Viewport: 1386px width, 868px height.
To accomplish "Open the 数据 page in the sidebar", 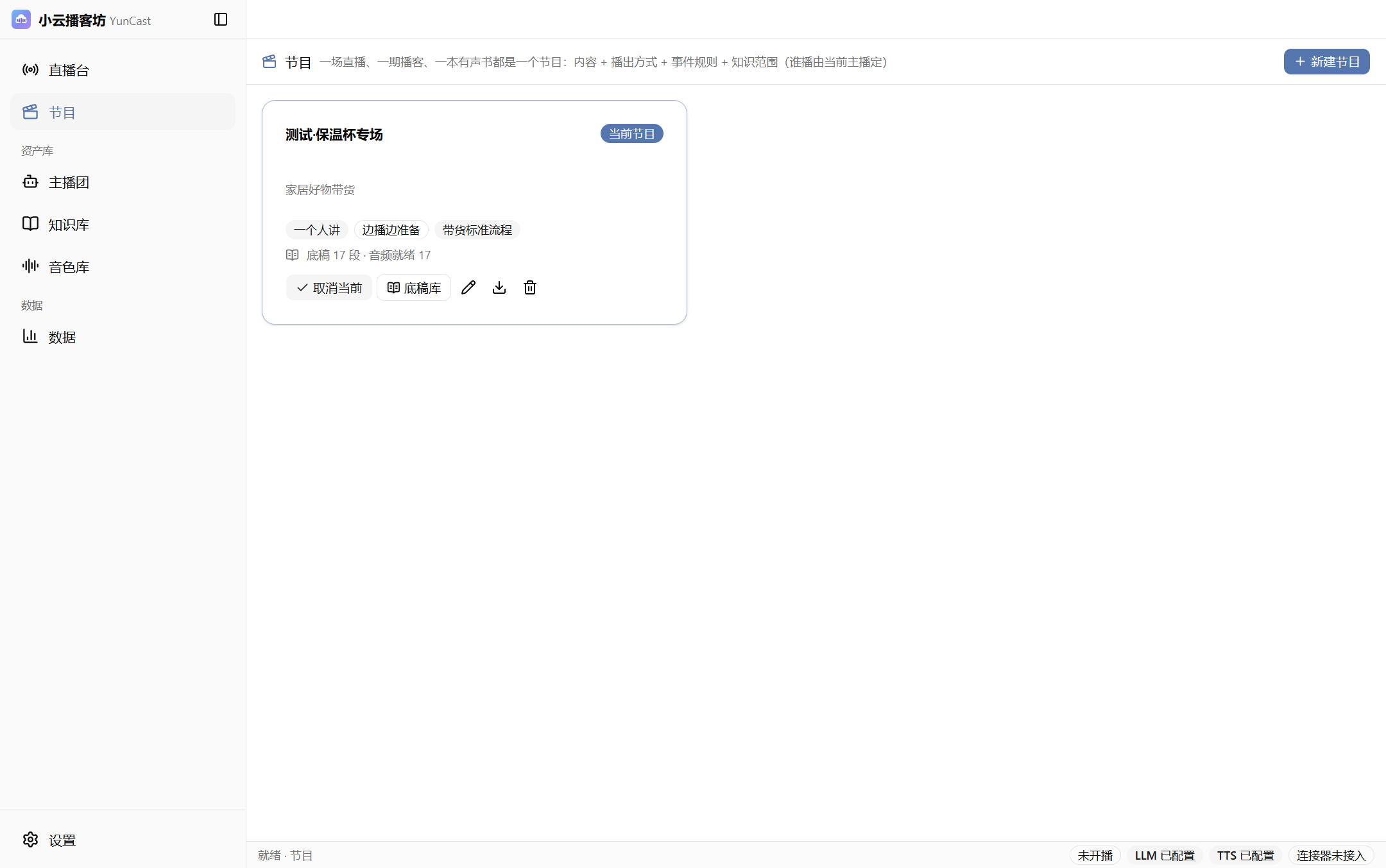I will (123, 337).
